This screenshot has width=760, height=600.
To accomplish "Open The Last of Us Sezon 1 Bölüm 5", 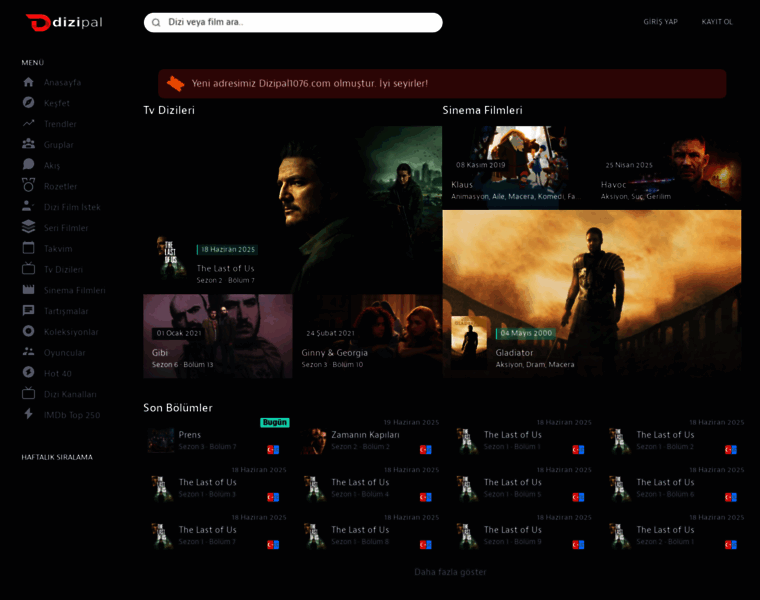I will pos(520,488).
